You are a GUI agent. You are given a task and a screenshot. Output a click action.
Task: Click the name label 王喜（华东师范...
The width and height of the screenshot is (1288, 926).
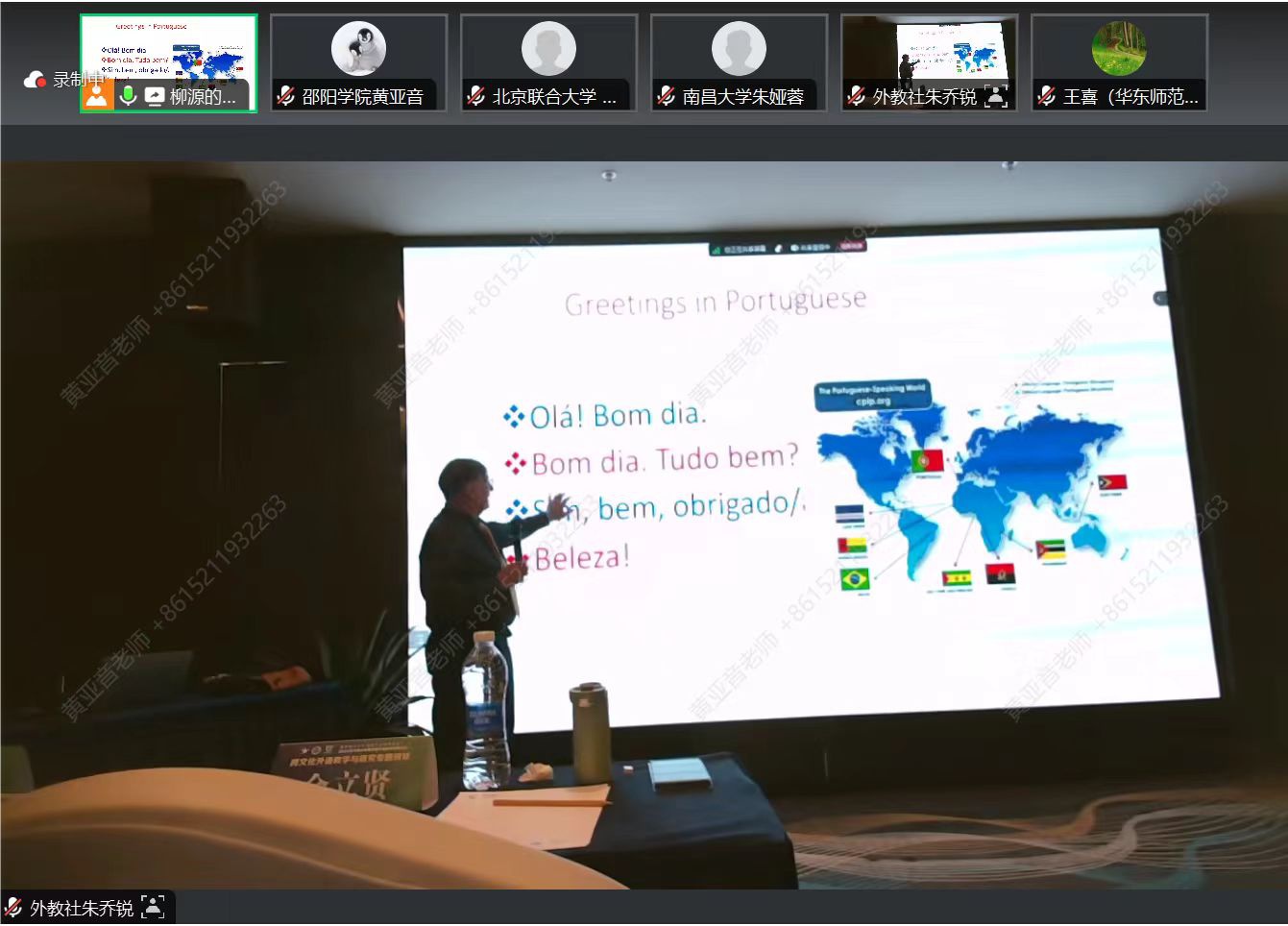pyautogui.click(x=1131, y=97)
